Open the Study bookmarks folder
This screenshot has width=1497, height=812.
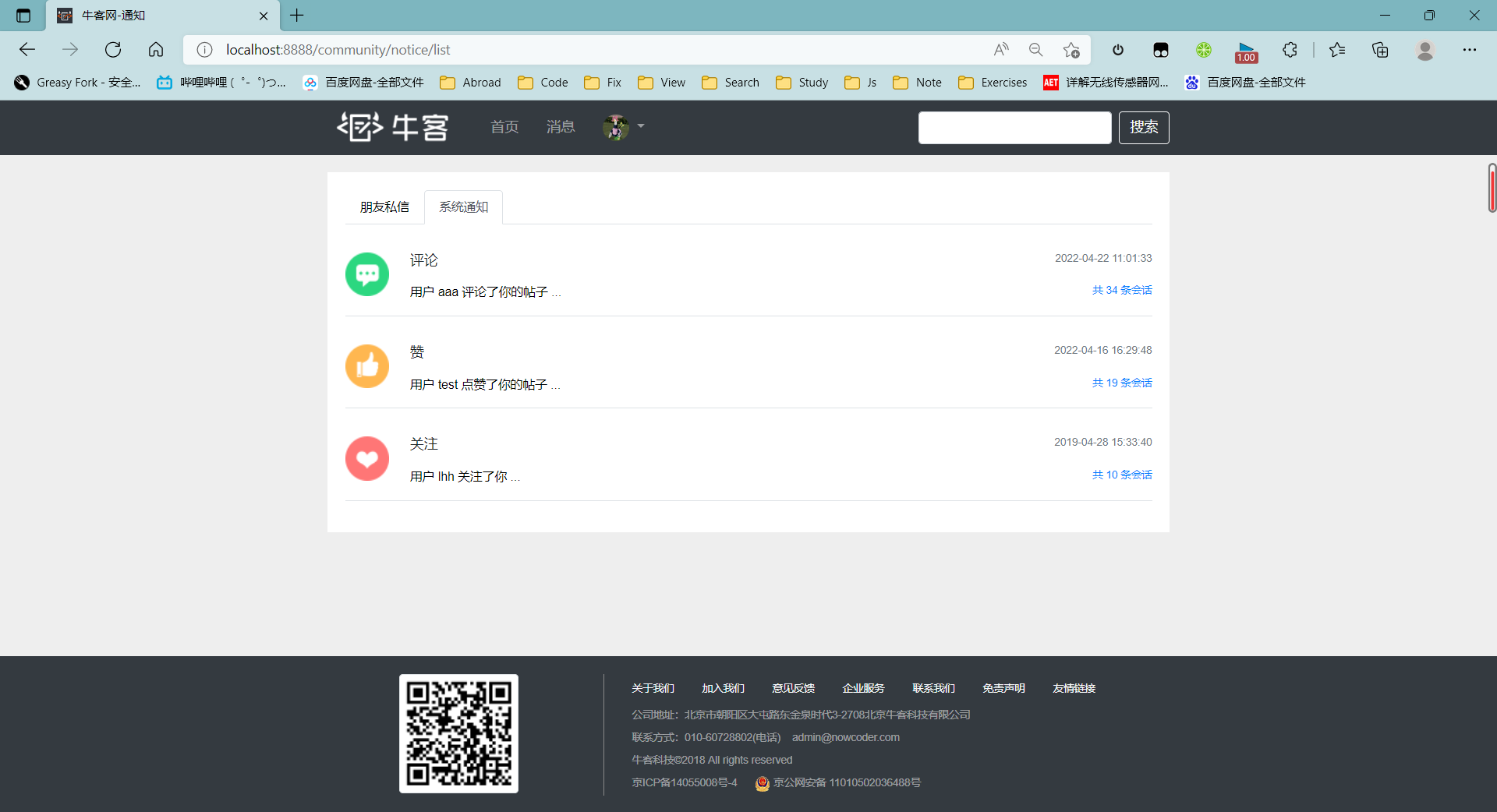click(x=802, y=83)
